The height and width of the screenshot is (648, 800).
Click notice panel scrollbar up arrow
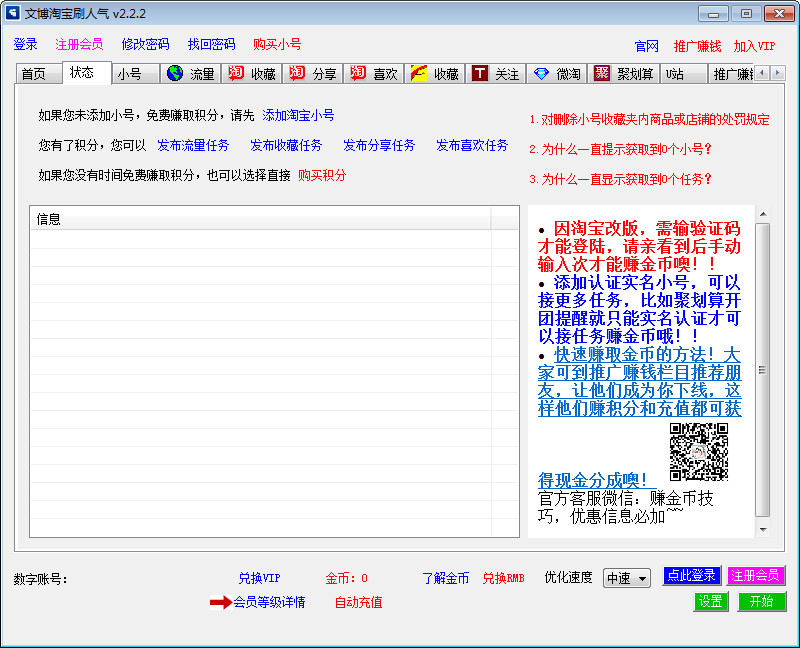(x=763, y=214)
